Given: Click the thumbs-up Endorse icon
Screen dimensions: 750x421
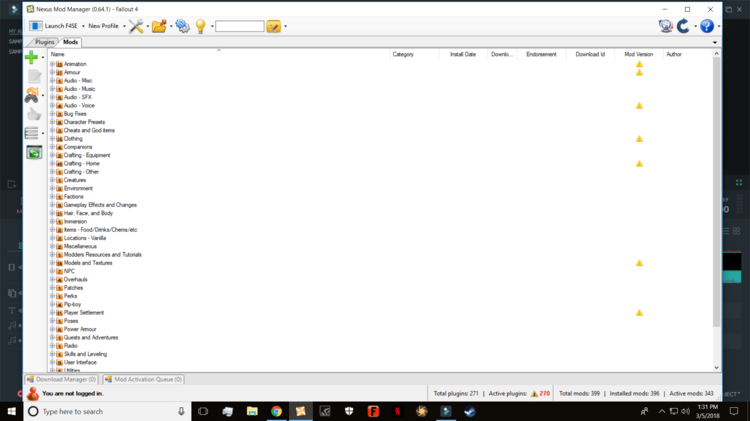Looking at the screenshot, I should (x=34, y=114).
